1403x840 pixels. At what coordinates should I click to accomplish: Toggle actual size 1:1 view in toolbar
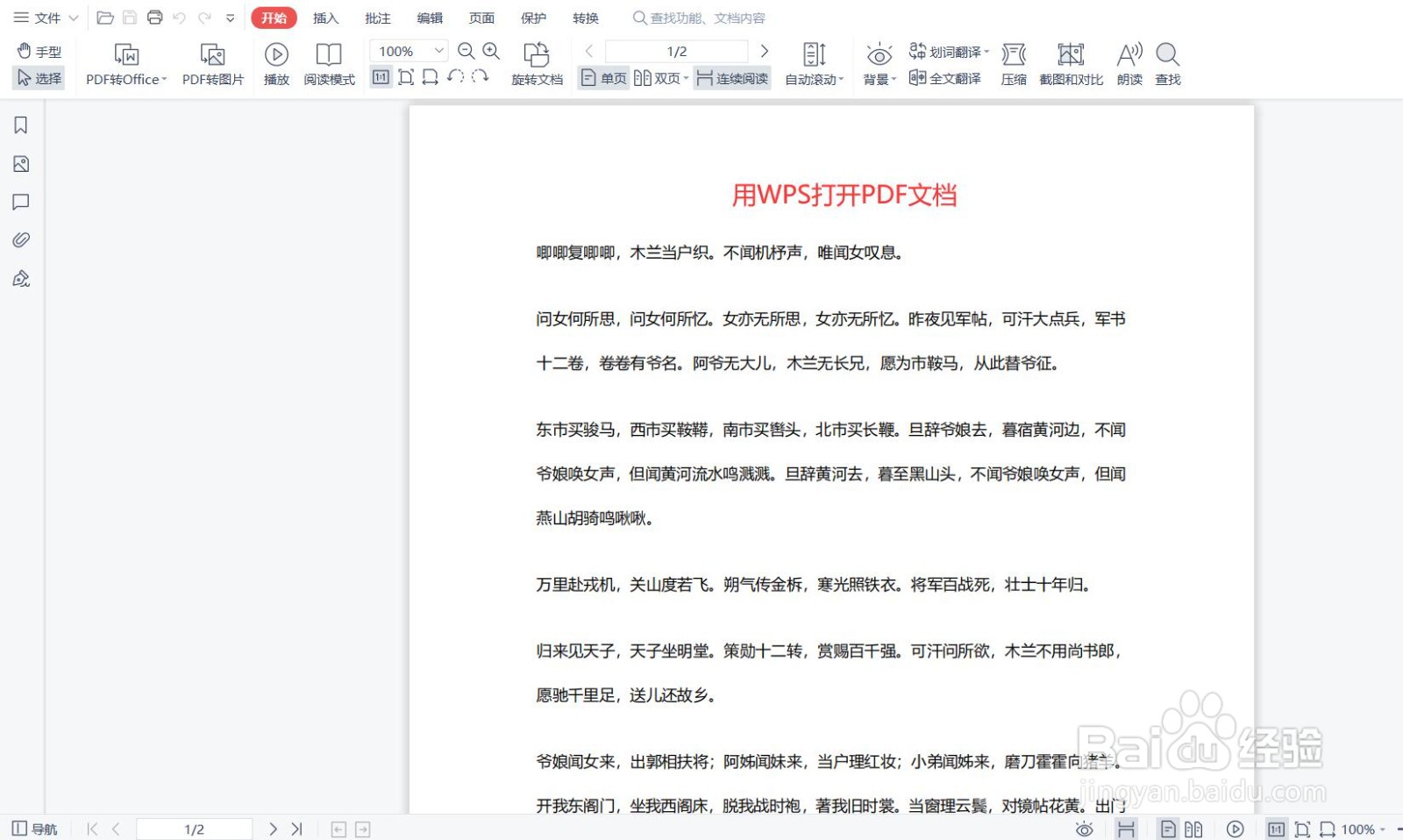click(381, 77)
